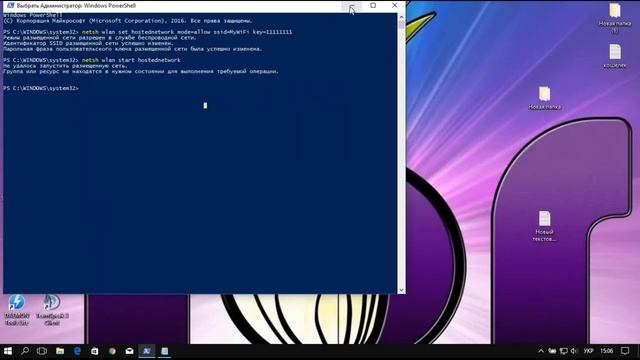The image size is (640, 360).
Task: Open network status icon in the tray
Action: point(564,351)
